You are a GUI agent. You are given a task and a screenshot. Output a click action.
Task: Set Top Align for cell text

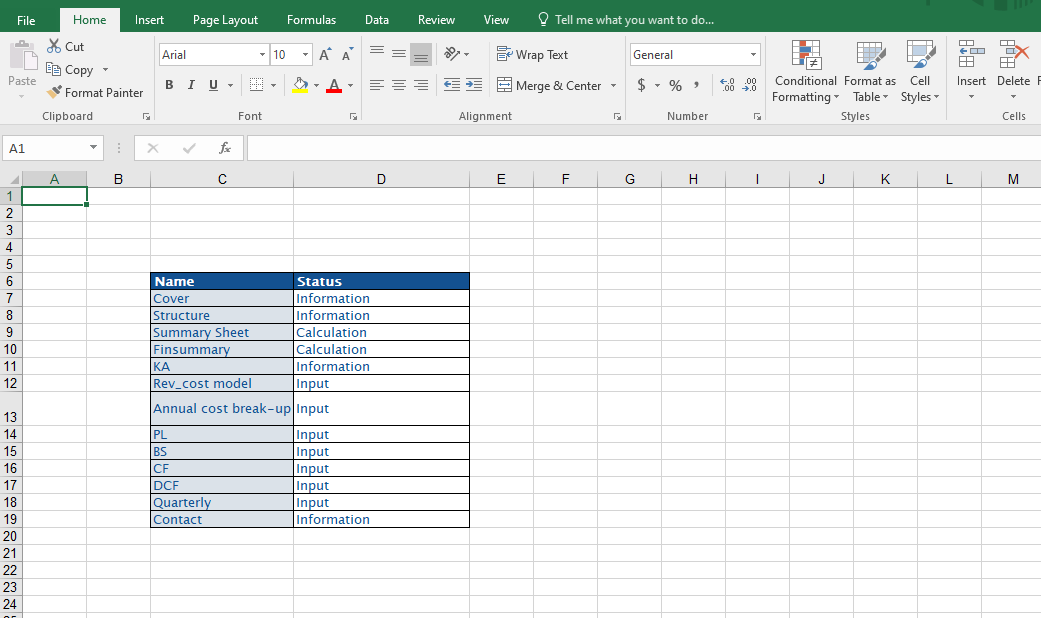point(376,54)
